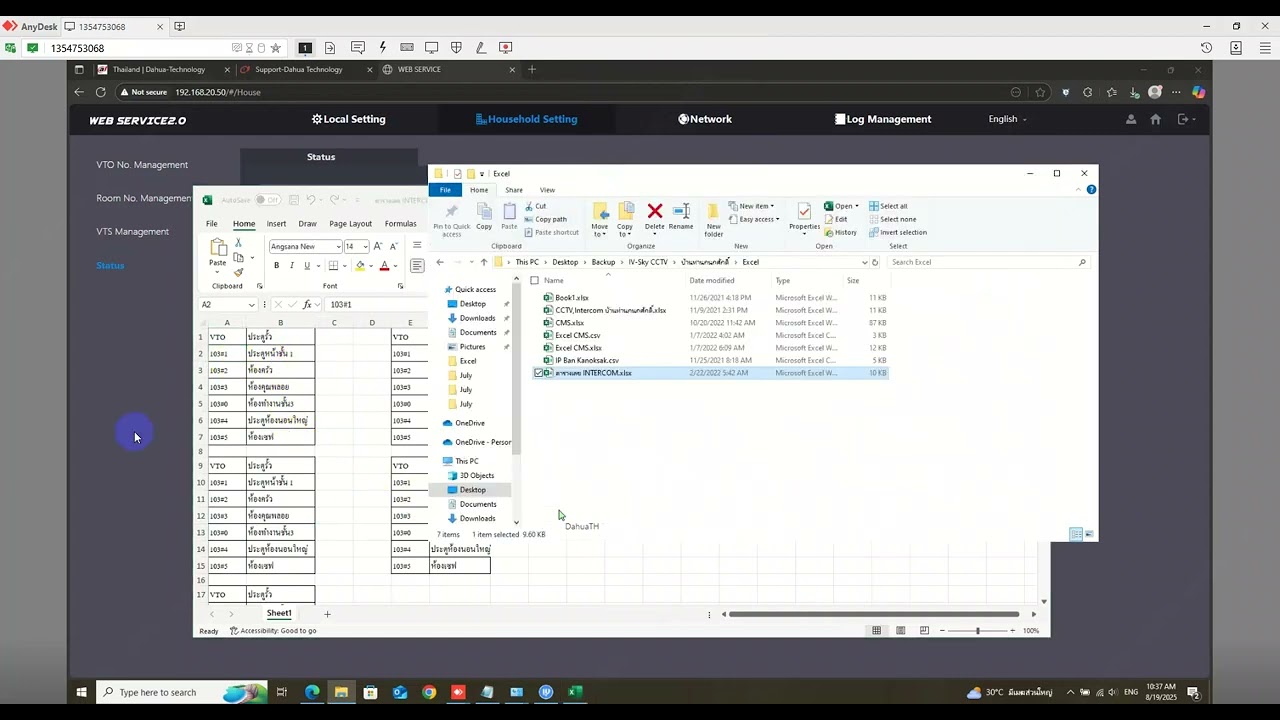Image resolution: width=1280 pixels, height=720 pixels.
Task: Toggle Excel AutoSave switch
Action: point(267,200)
